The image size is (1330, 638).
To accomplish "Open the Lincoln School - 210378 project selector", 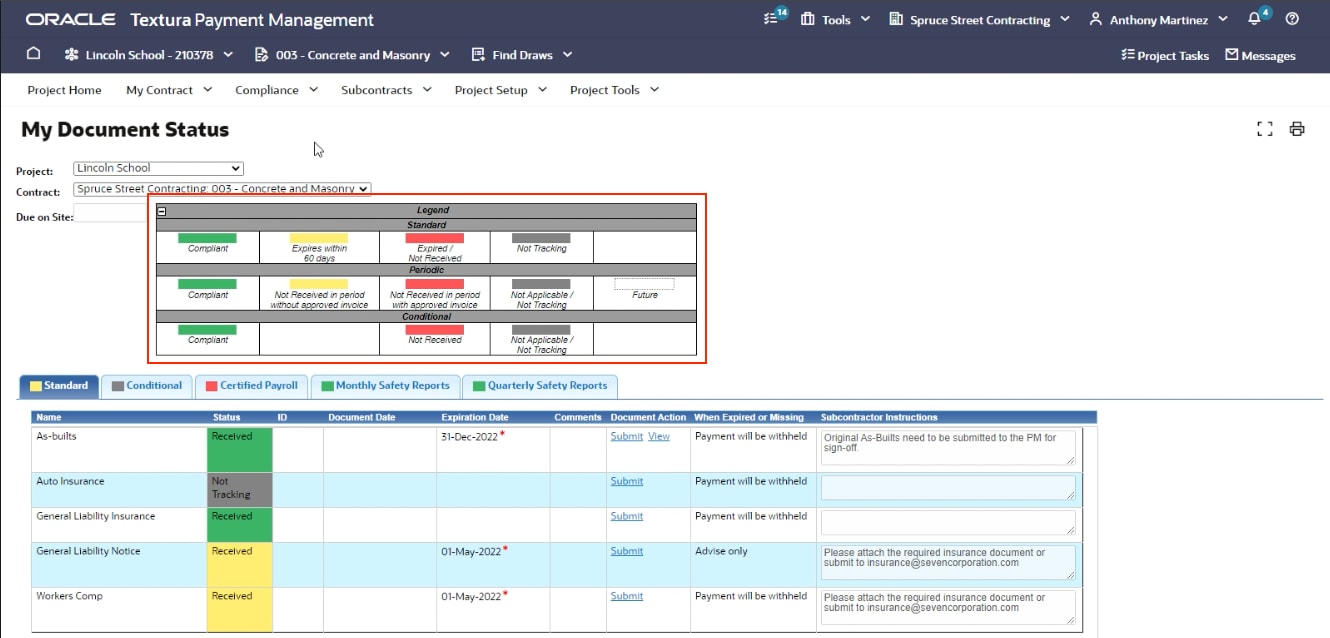I will coord(148,55).
